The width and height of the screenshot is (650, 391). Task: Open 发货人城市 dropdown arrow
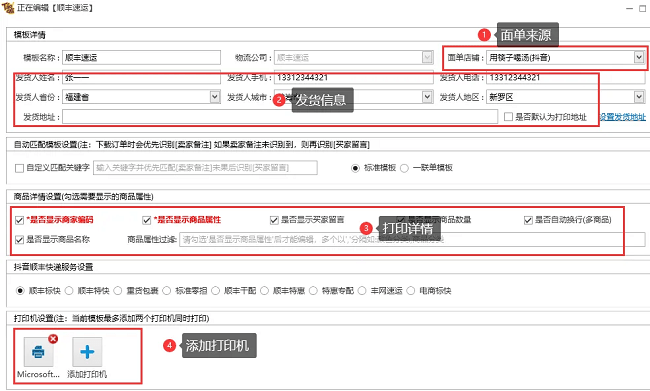click(427, 97)
